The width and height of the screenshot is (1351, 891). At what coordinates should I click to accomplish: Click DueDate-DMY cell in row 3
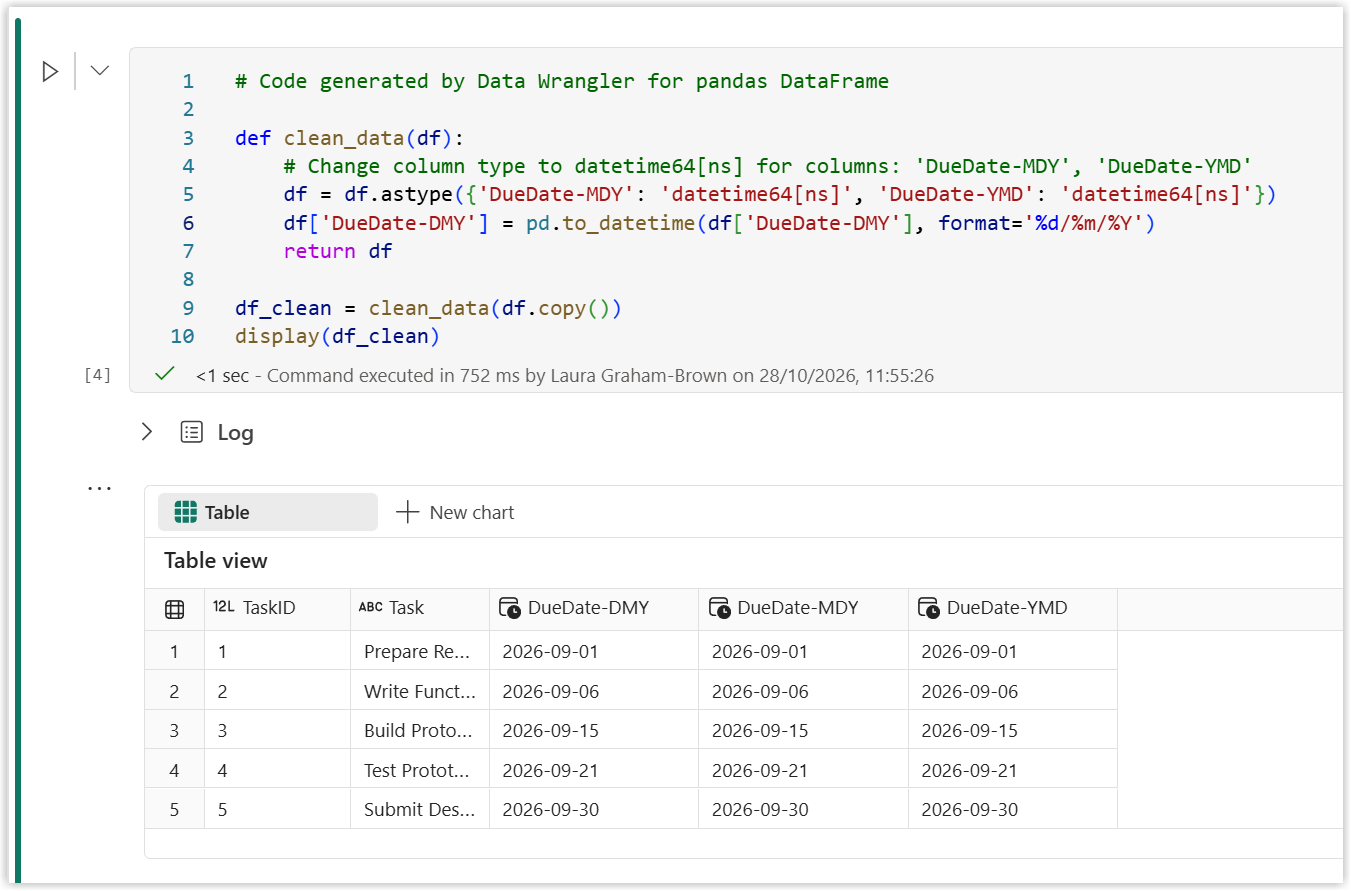pos(594,731)
